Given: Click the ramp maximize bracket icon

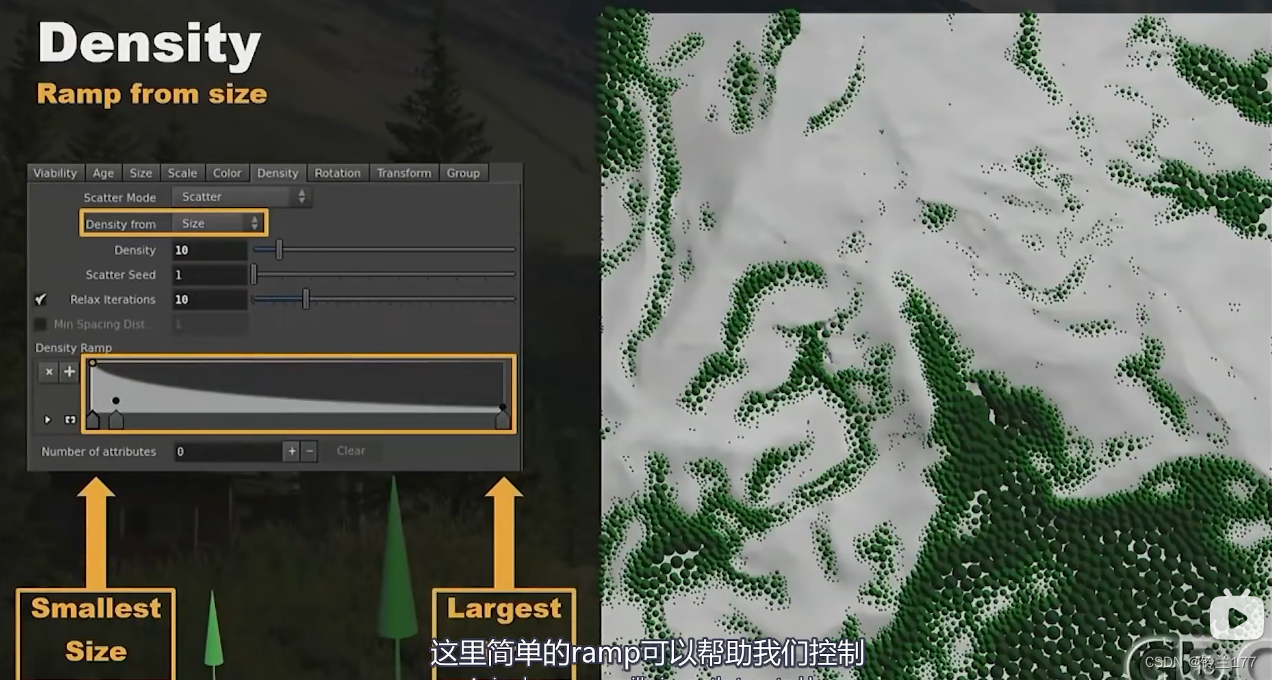Looking at the screenshot, I should pos(70,420).
